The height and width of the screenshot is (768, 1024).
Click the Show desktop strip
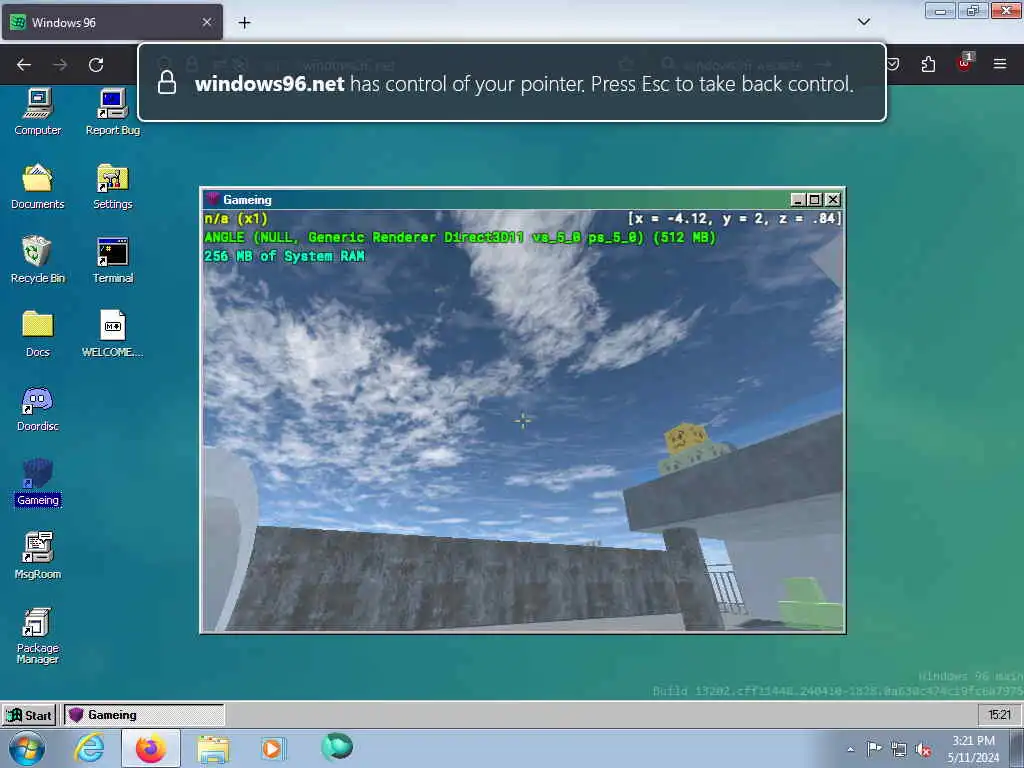(x=1017, y=748)
